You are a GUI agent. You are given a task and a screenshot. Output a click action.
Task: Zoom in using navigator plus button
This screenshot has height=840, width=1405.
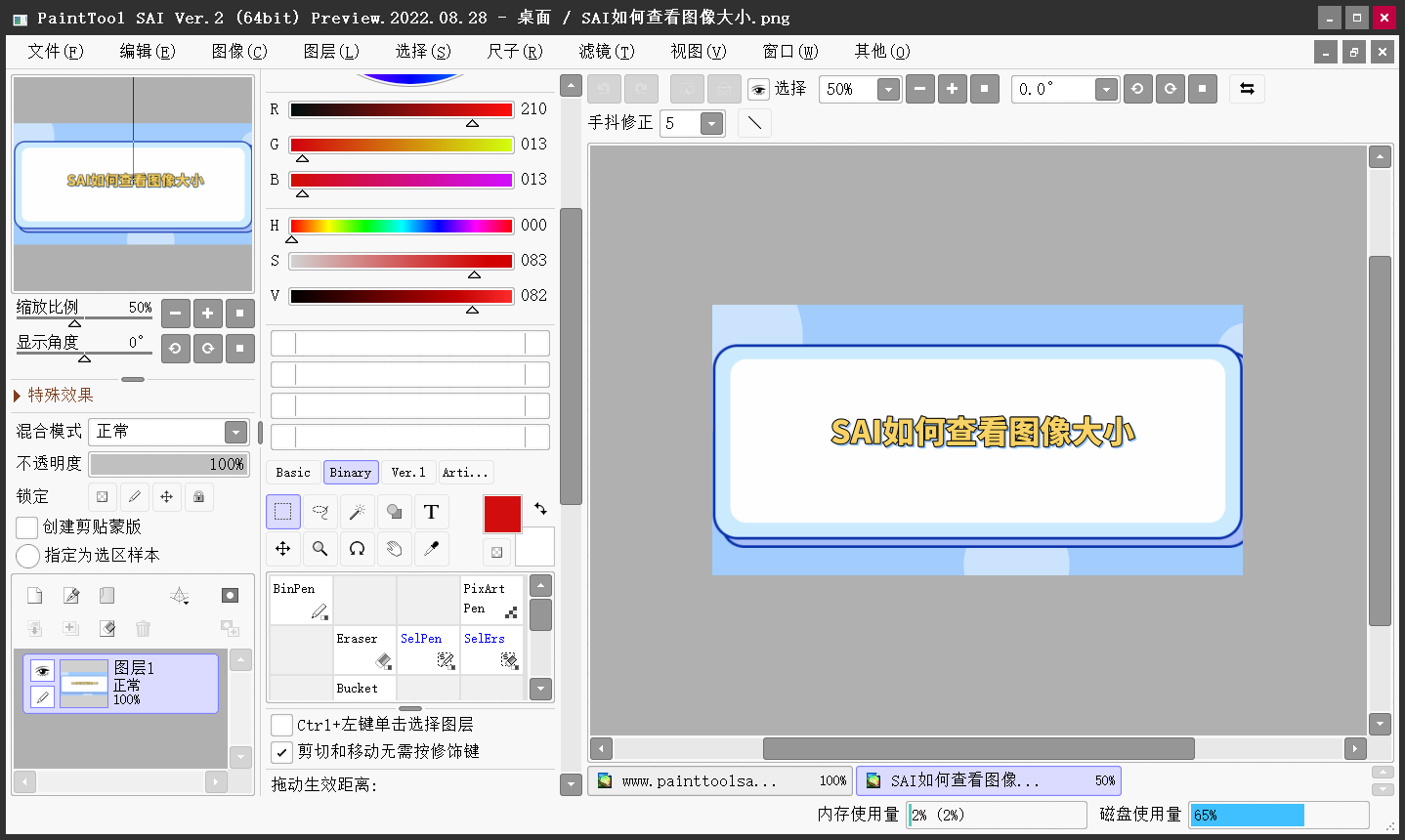pos(207,314)
